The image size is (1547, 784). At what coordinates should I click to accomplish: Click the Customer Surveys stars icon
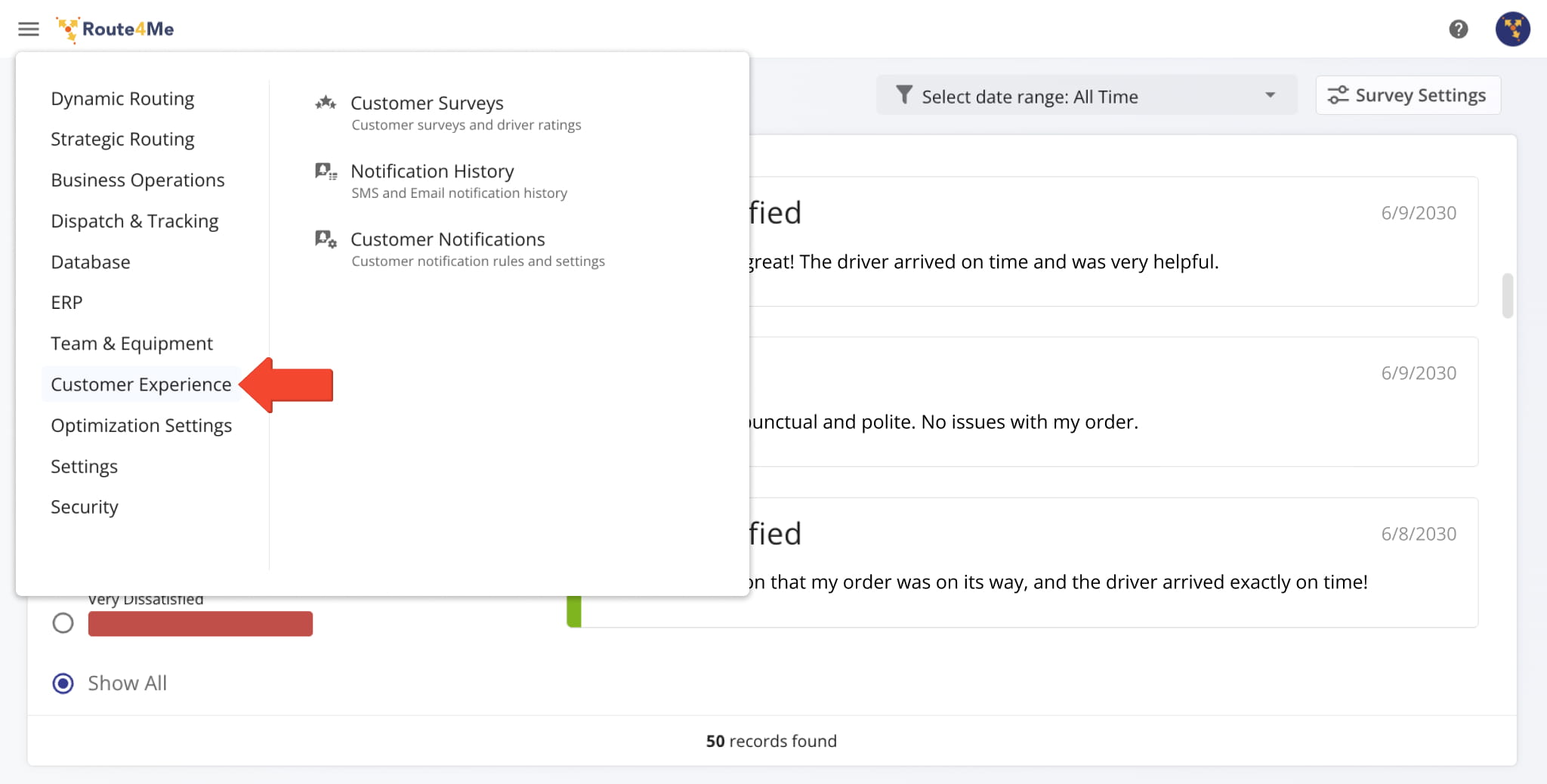pos(326,103)
